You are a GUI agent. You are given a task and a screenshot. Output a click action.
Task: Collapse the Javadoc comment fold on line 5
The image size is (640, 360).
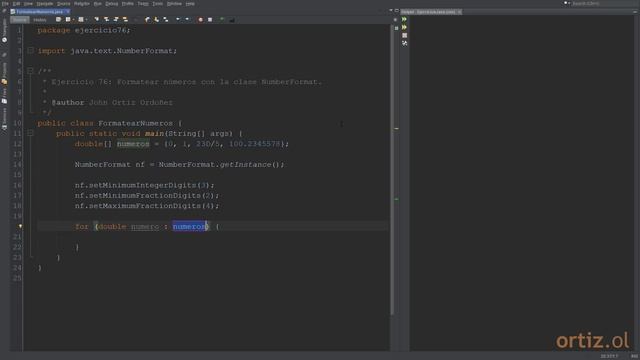pos(30,71)
